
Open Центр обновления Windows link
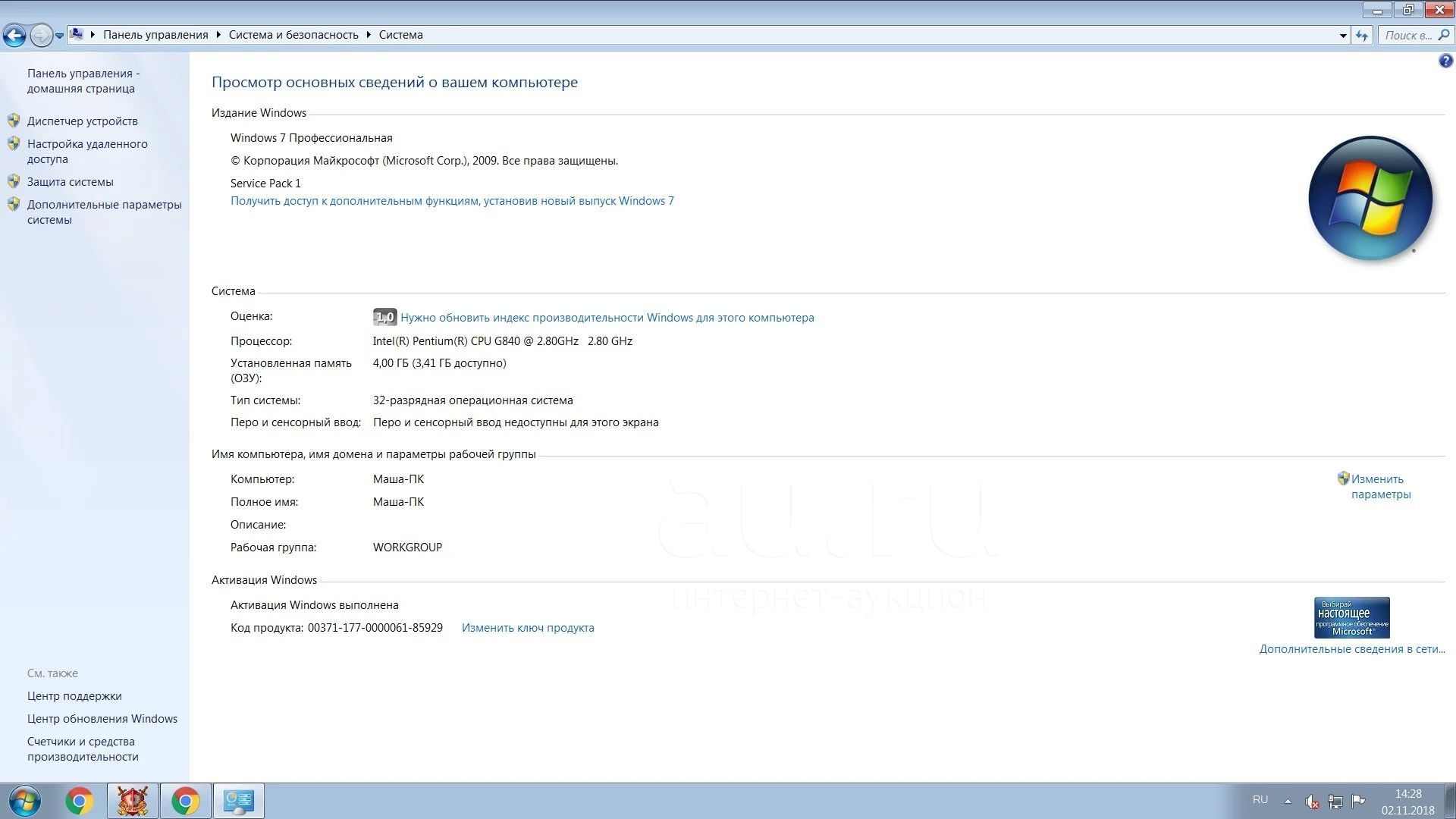pyautogui.click(x=102, y=719)
